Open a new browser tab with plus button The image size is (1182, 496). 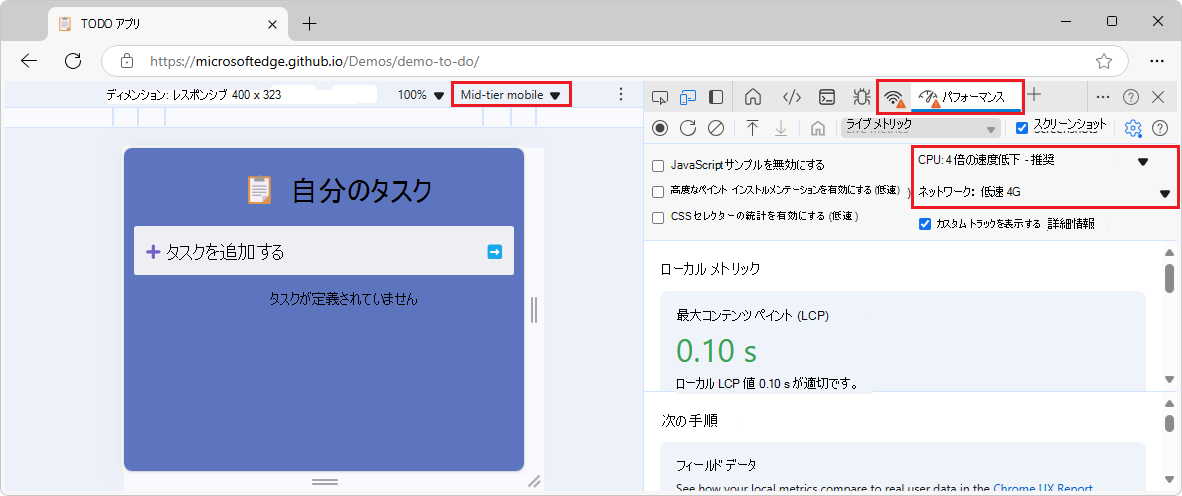[x=309, y=23]
